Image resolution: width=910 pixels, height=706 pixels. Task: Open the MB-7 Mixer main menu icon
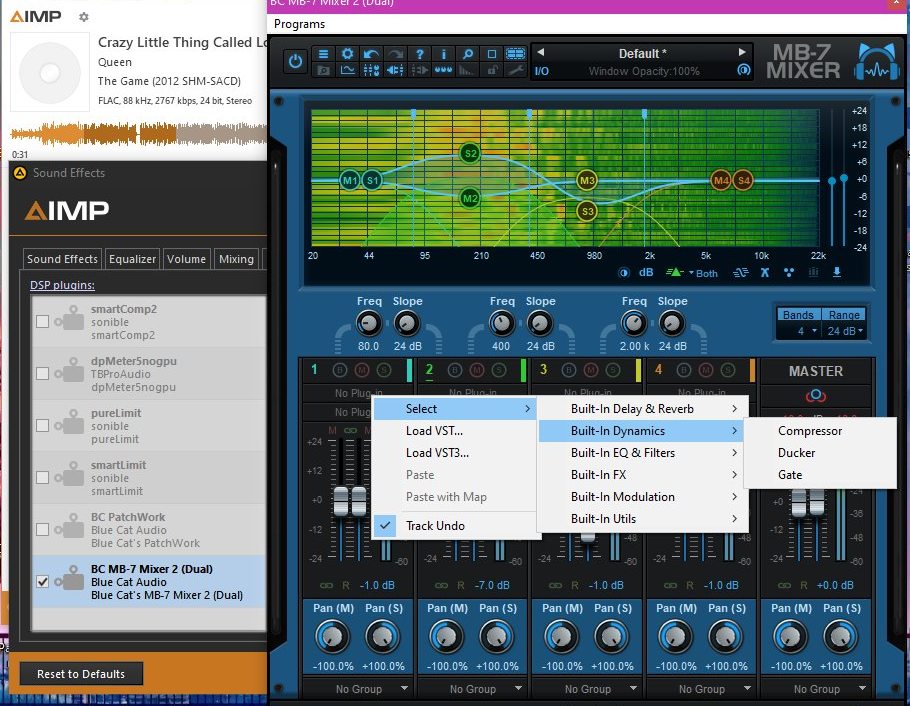point(323,54)
